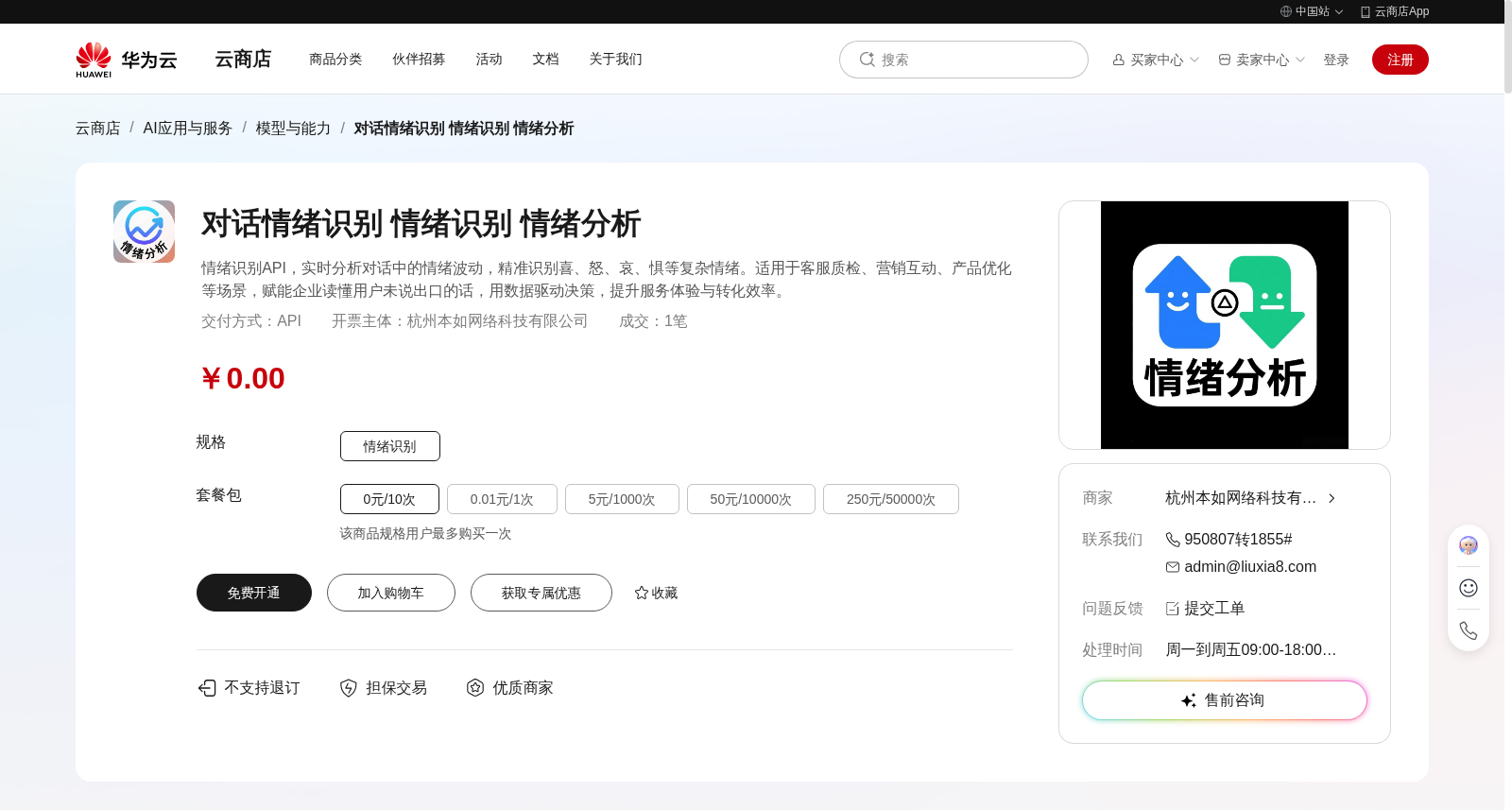Click the 周一到周五09:00-18:00 hours text
Image resolution: width=1512 pixels, height=810 pixels.
coord(1251,650)
